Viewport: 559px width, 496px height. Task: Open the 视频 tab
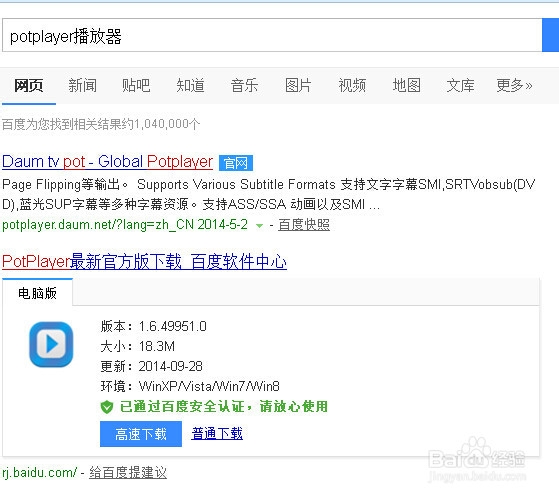[352, 86]
